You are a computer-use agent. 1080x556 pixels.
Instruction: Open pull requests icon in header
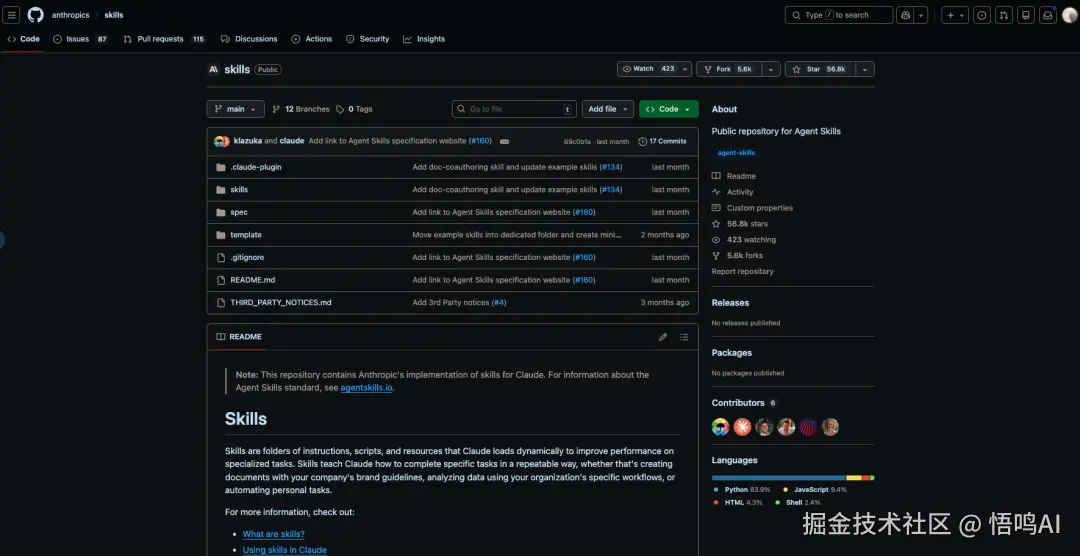[x=1004, y=15]
